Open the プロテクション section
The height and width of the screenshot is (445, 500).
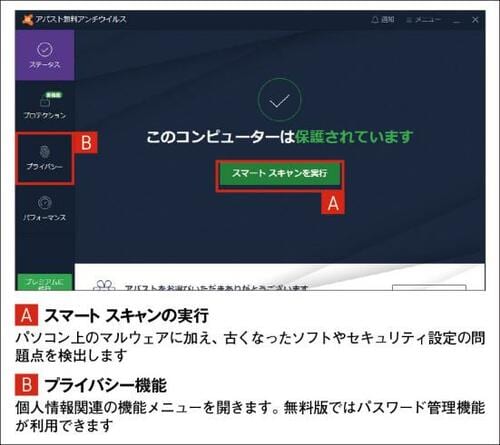tap(45, 106)
